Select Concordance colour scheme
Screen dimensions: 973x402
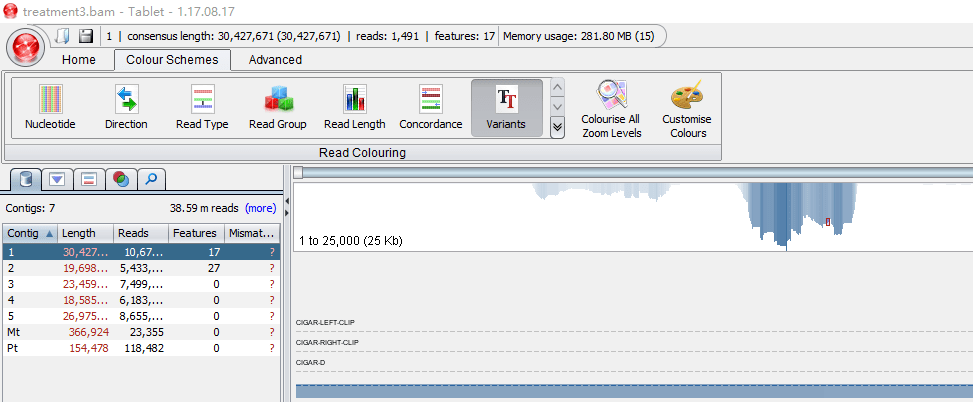[431, 107]
